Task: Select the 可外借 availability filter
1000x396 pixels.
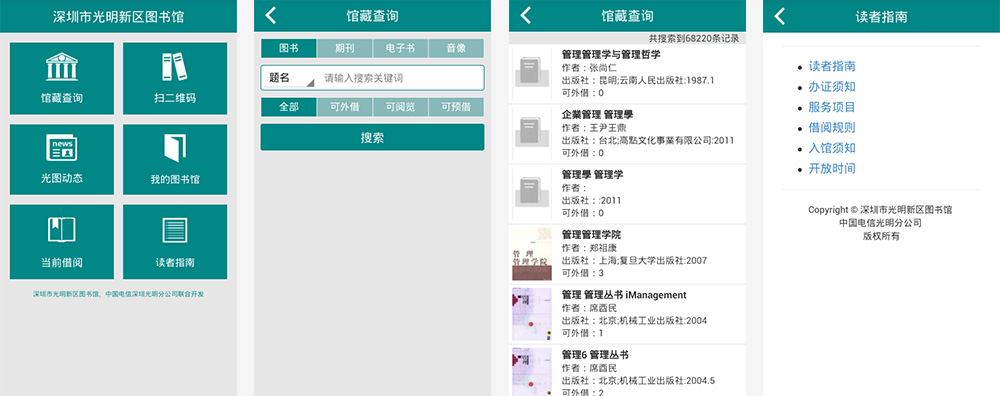Action: pos(345,107)
